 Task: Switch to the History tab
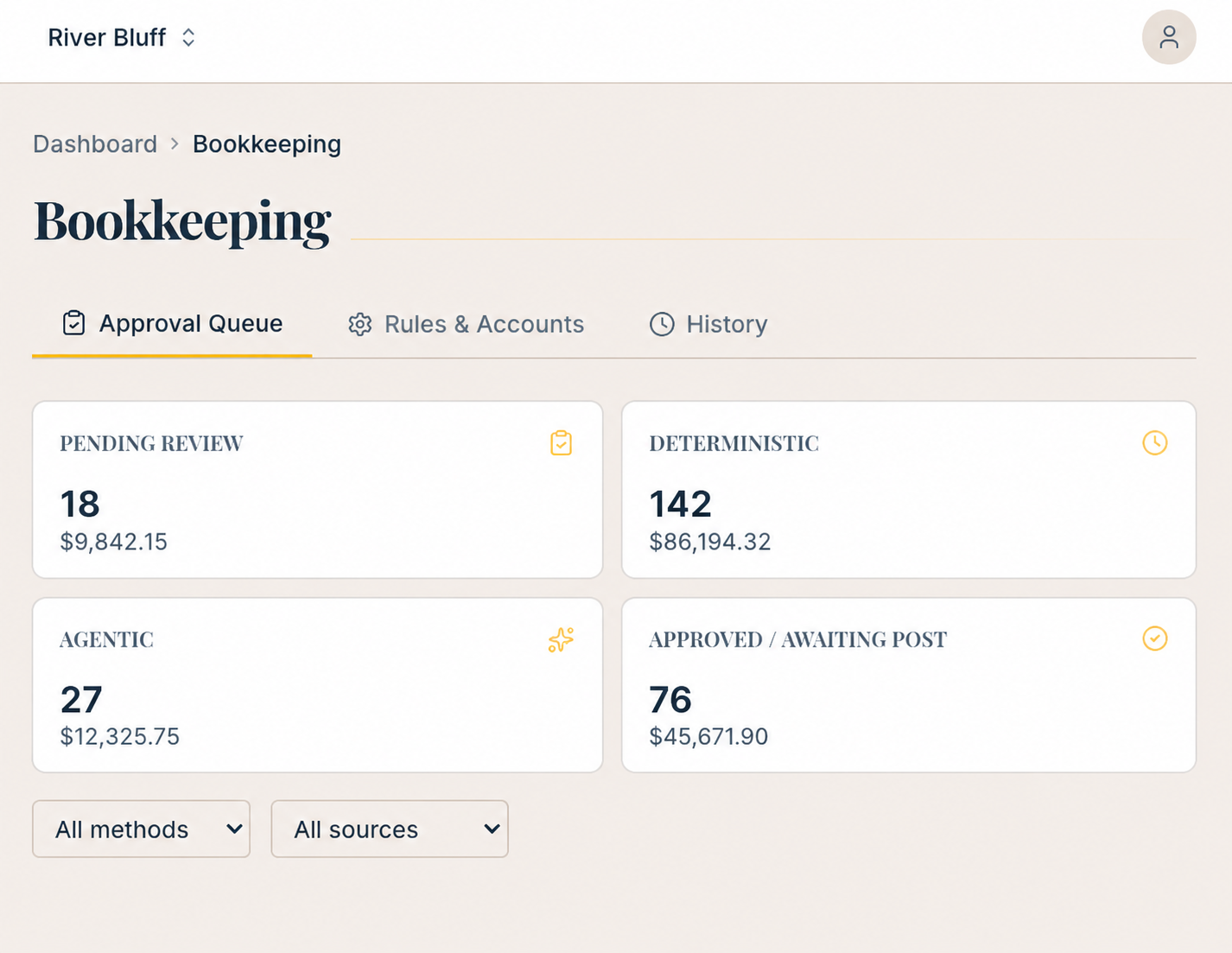click(708, 324)
